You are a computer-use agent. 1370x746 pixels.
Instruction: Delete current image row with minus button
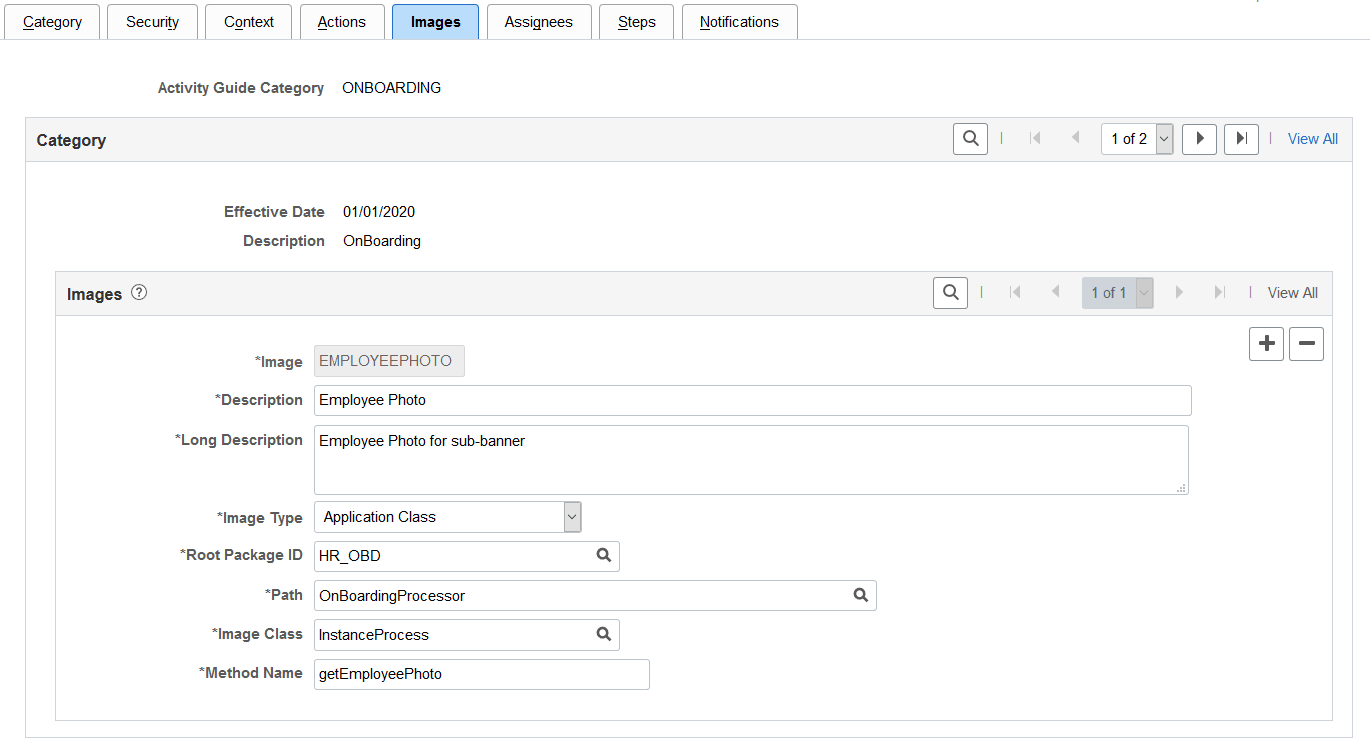click(x=1306, y=343)
